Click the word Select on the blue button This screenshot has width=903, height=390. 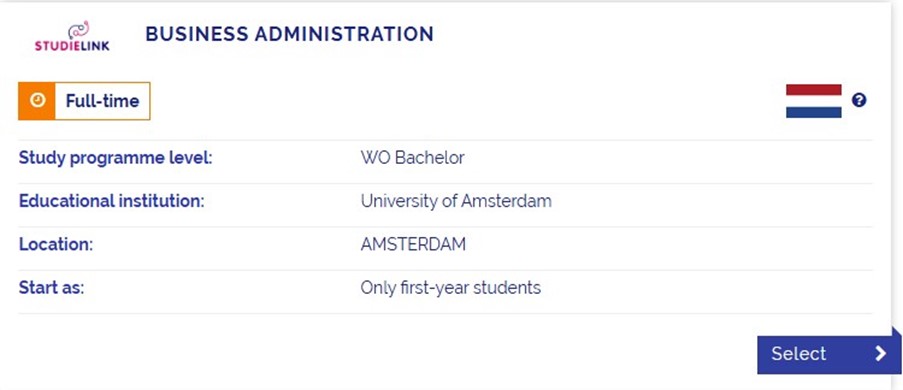tap(798, 354)
